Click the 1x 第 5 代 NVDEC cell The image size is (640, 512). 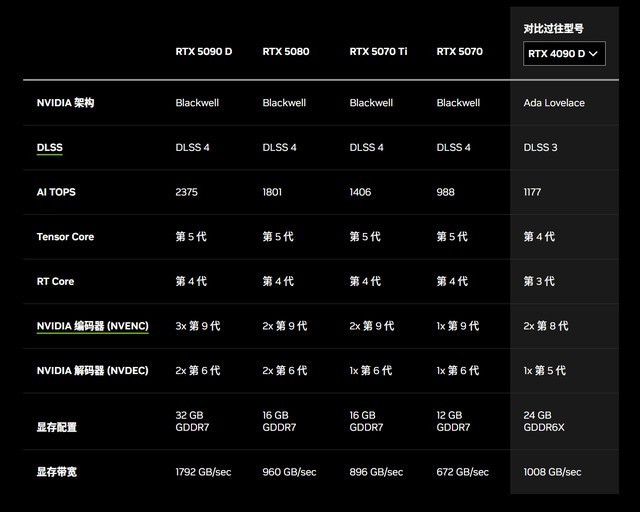(x=544, y=370)
